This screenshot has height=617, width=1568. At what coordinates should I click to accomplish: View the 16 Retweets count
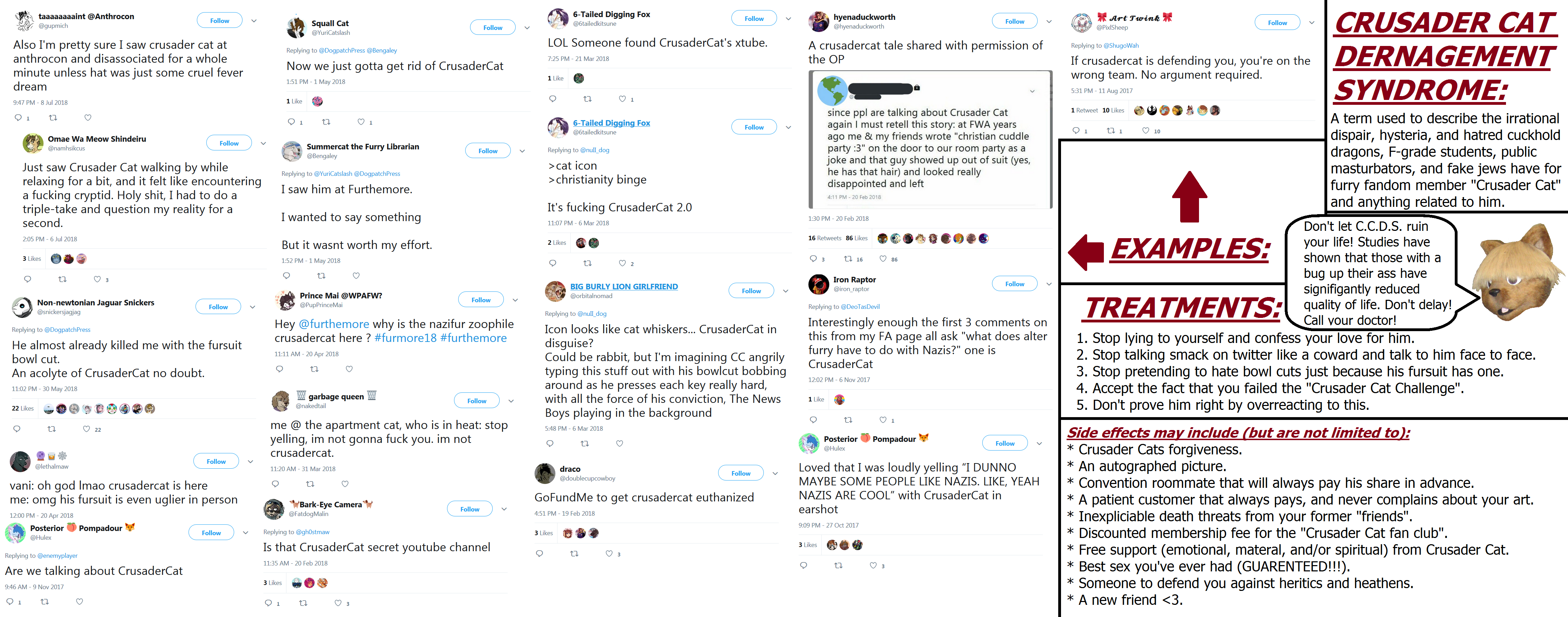[824, 238]
